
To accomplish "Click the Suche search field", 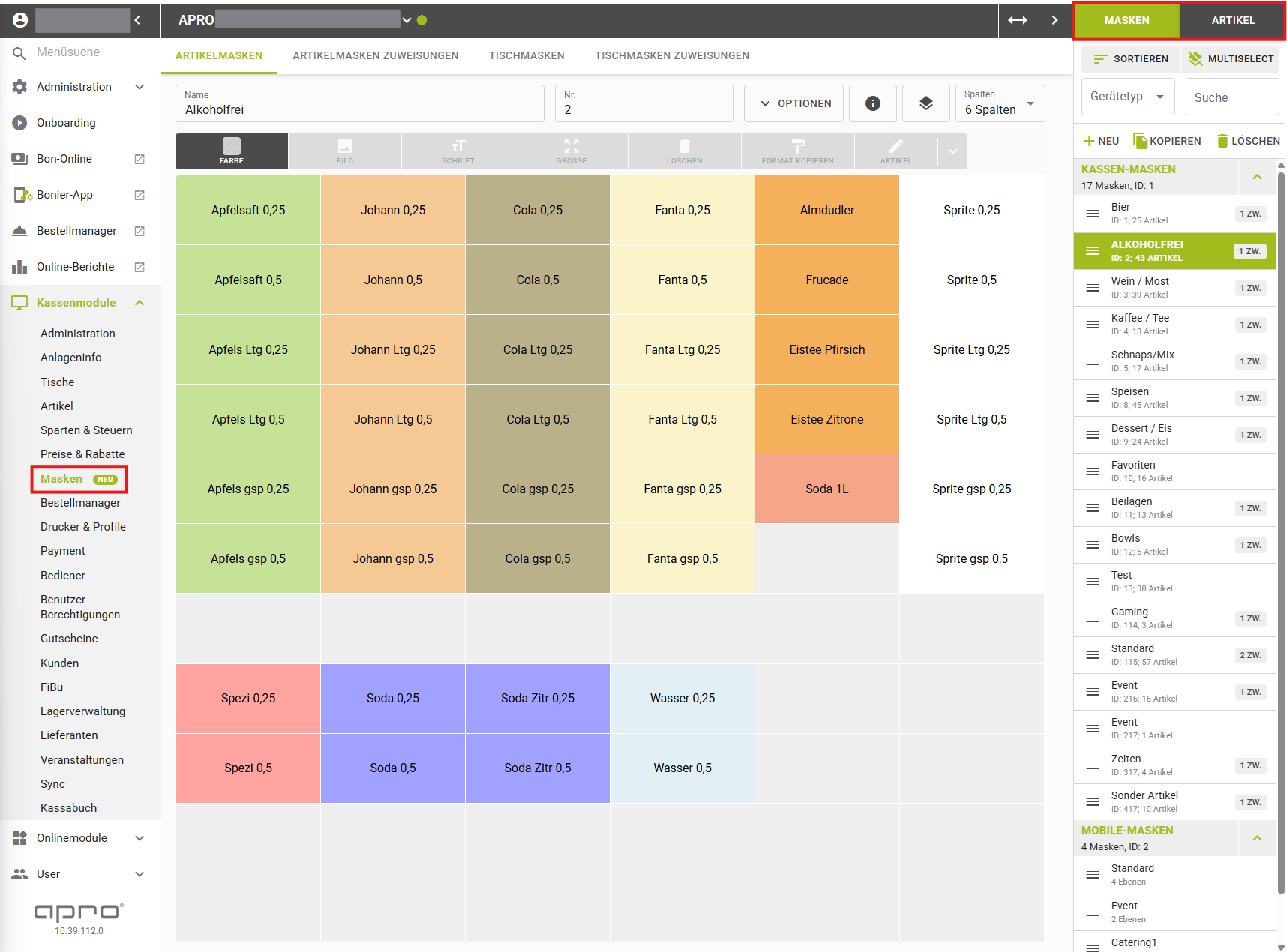I will (x=1231, y=97).
